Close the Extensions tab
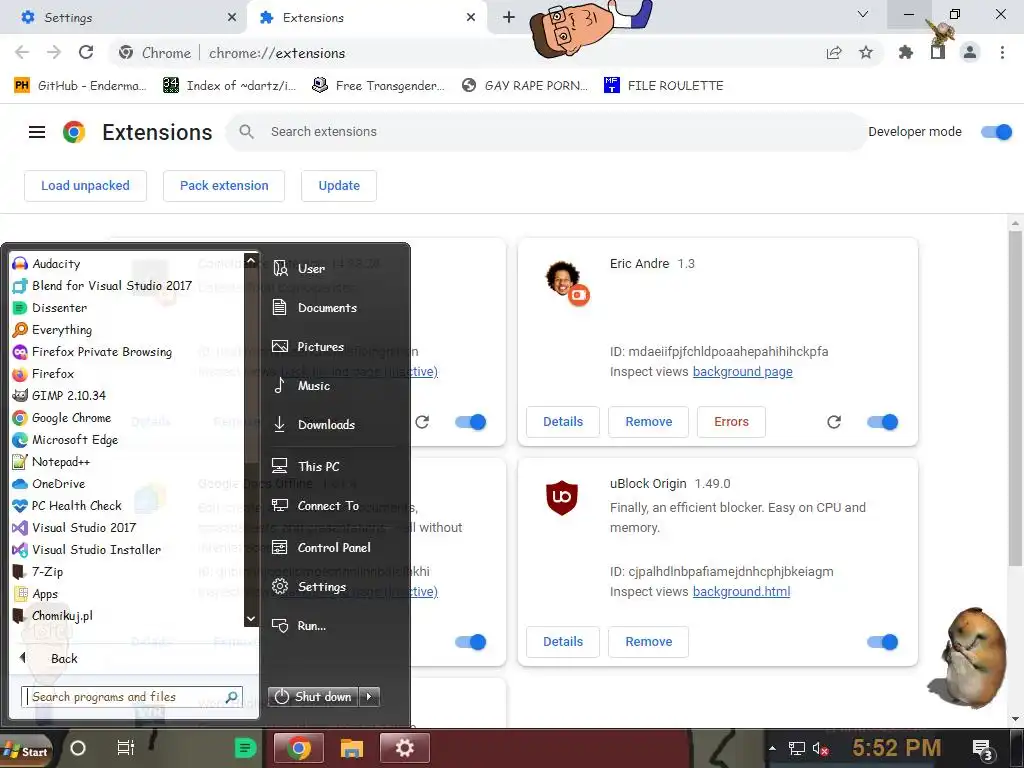Image resolution: width=1024 pixels, height=768 pixels. click(x=471, y=18)
